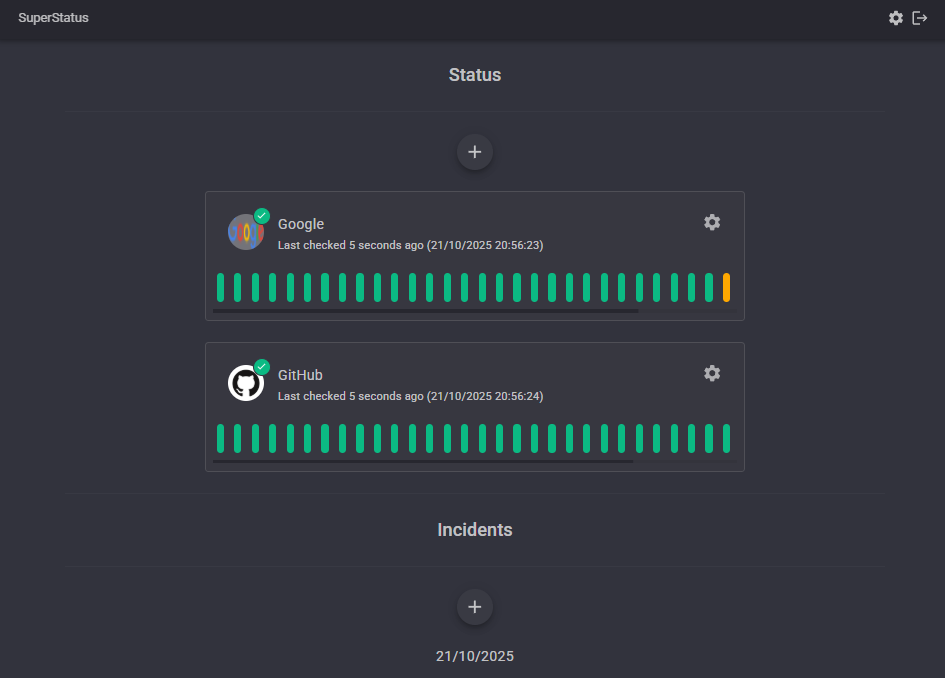Click the Google monitor name
Screen dimensions: 945x678
tap(300, 223)
